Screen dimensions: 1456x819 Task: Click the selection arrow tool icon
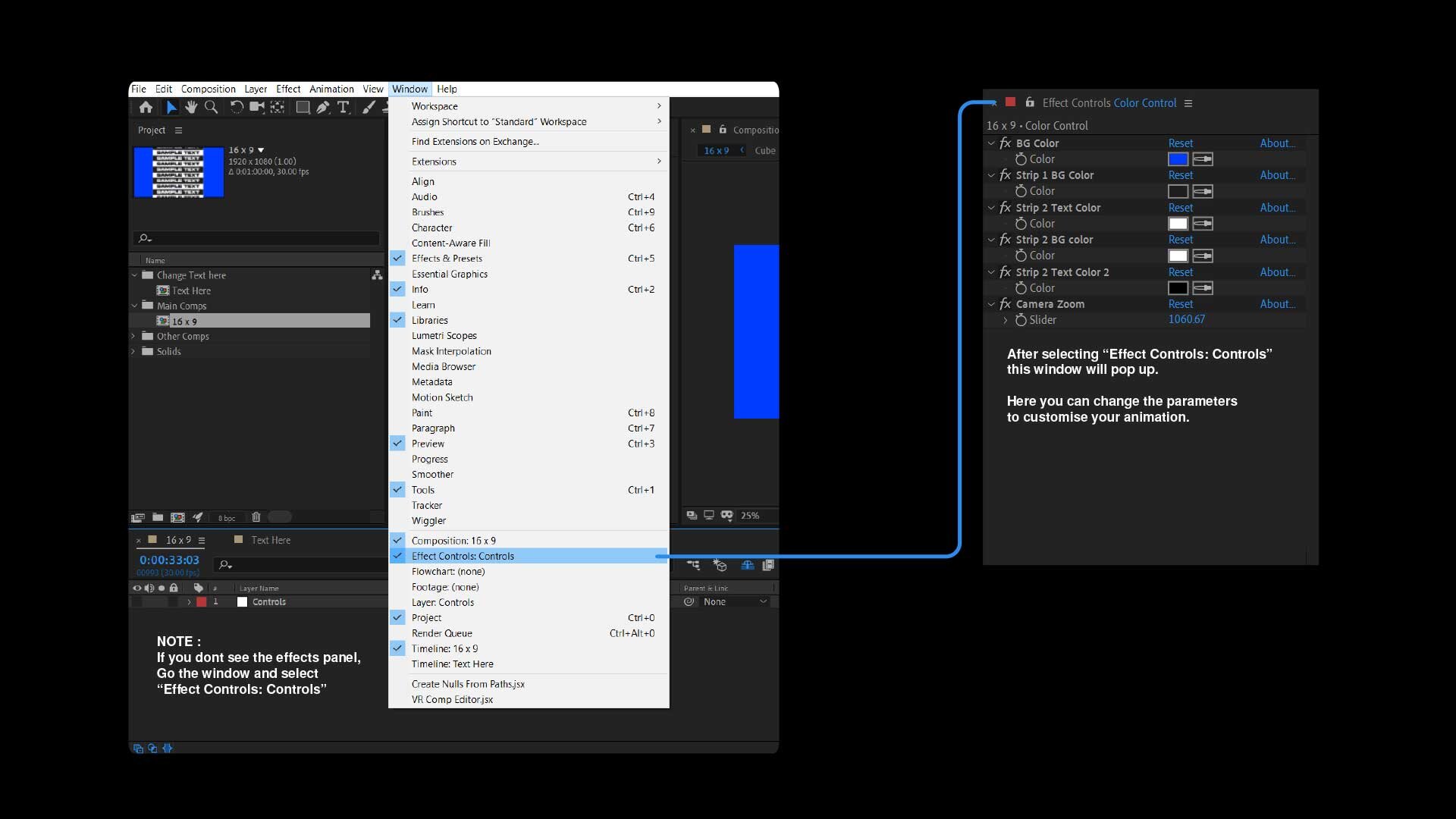tap(169, 107)
